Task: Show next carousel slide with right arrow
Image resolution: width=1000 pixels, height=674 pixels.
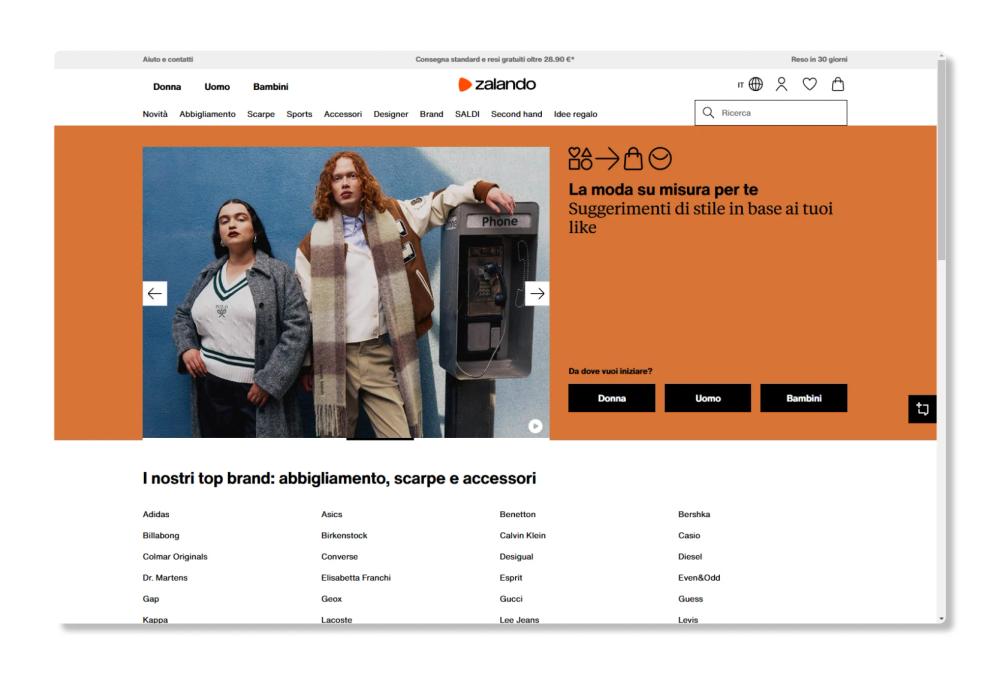Action: pyautogui.click(x=537, y=293)
